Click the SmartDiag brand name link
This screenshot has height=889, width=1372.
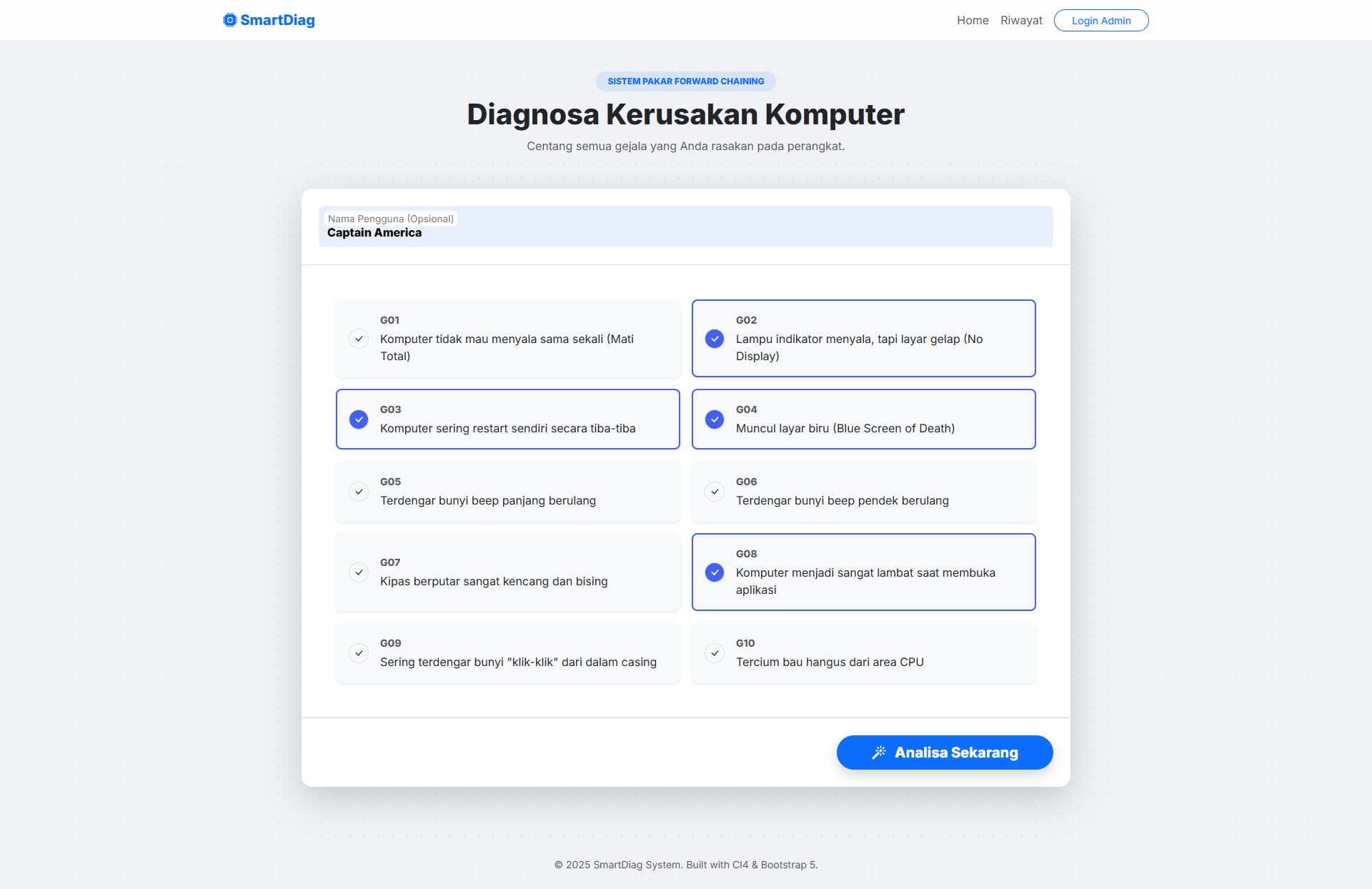(277, 20)
